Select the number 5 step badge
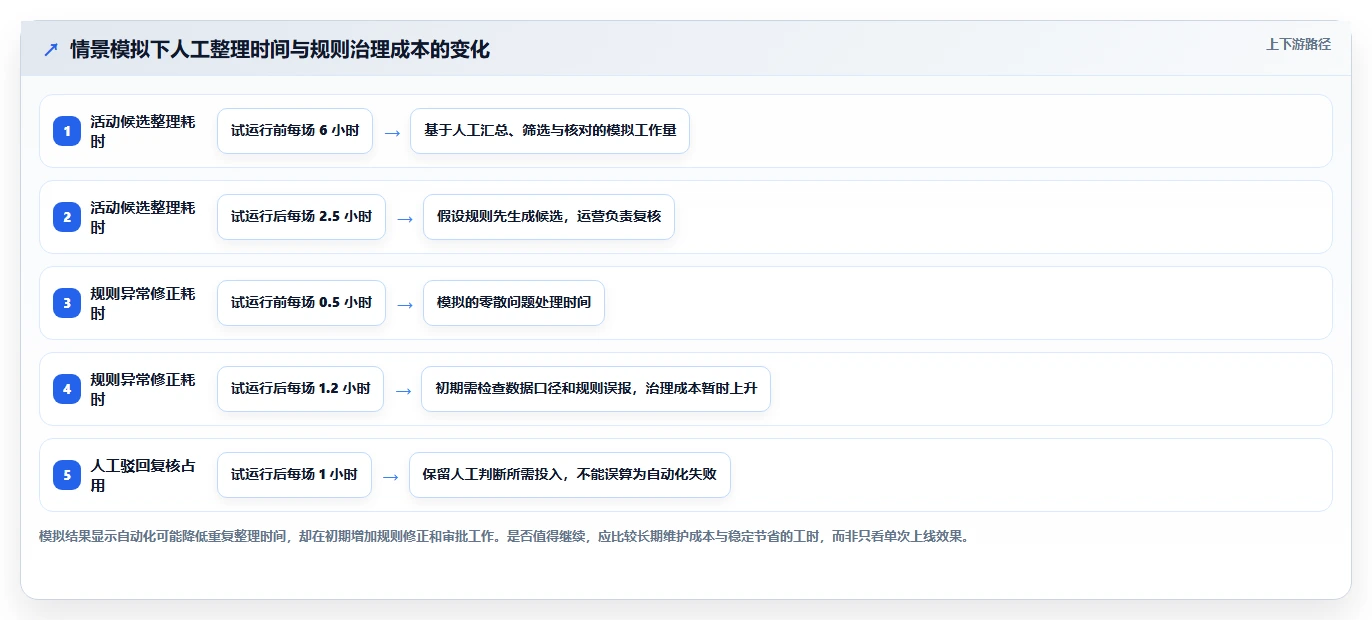Screen dimensions: 1372x620 [67, 475]
